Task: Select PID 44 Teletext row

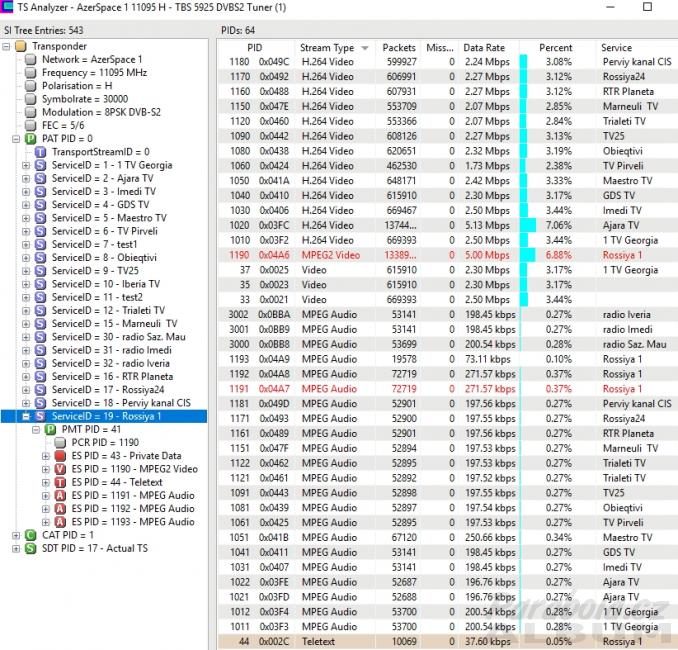Action: 448,642
